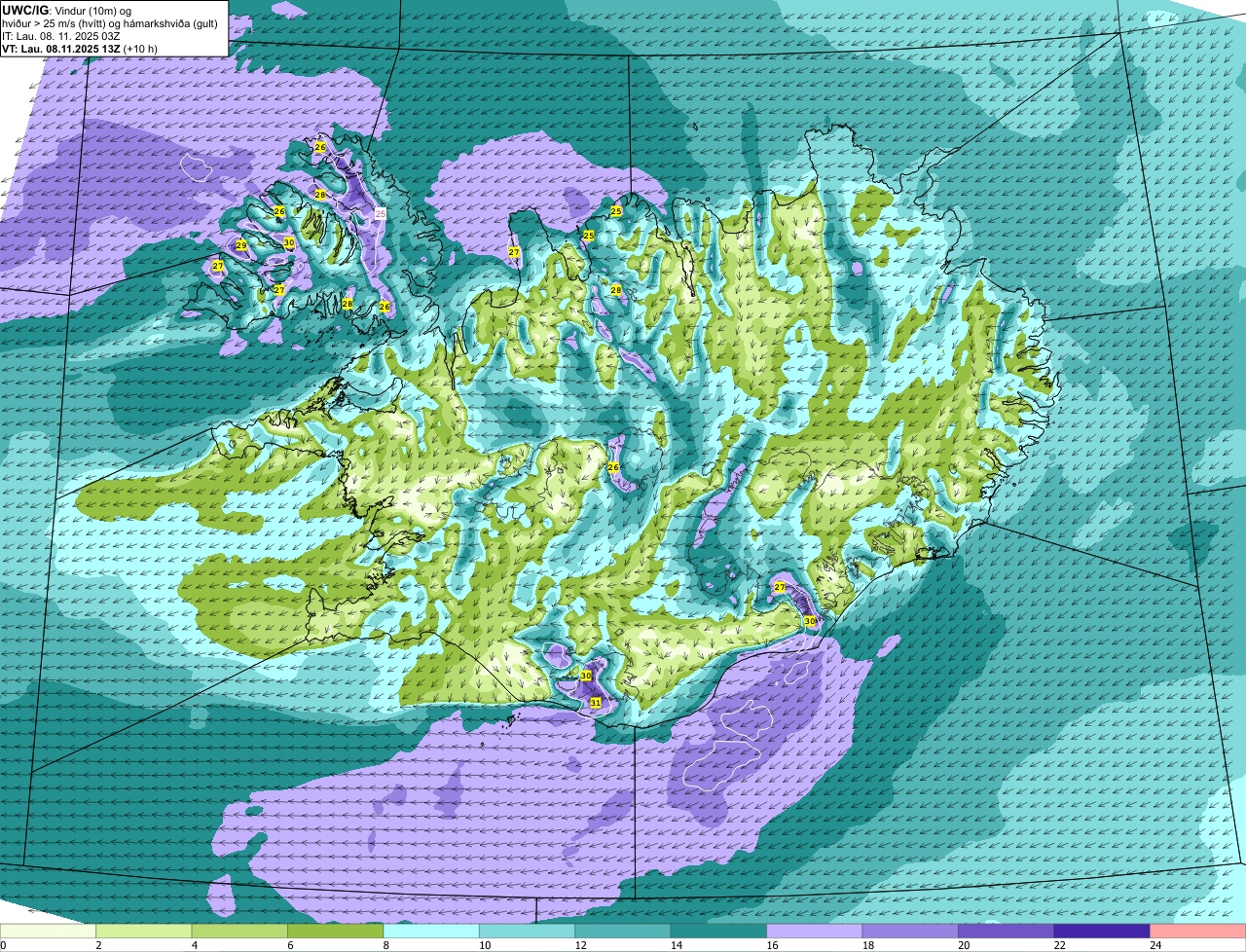Viewport: 1246px width, 952px height.
Task: Pick the 10–12 m/s turquoise legend swatch
Action: pyautogui.click(x=528, y=932)
